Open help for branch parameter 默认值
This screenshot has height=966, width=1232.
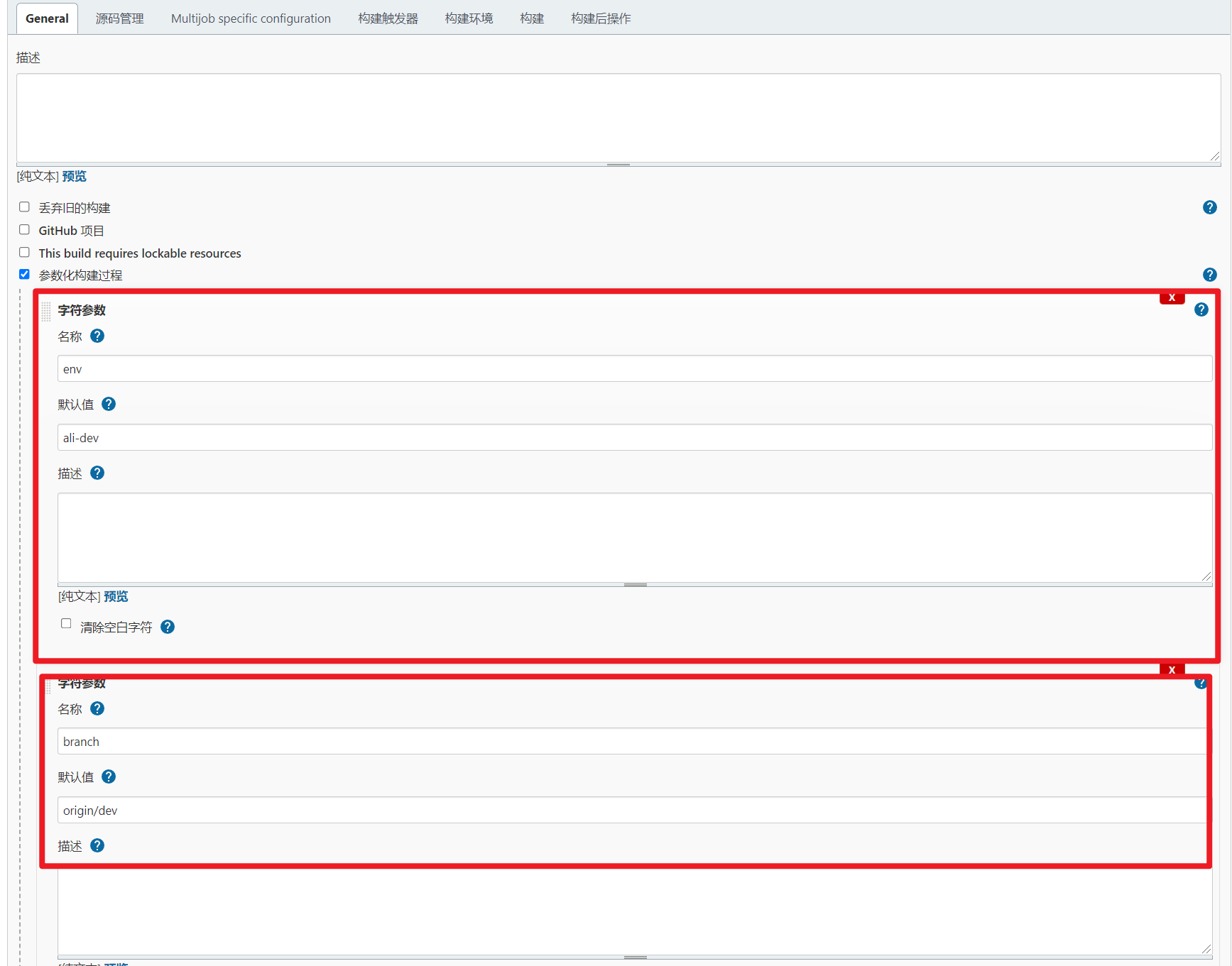pos(109,776)
